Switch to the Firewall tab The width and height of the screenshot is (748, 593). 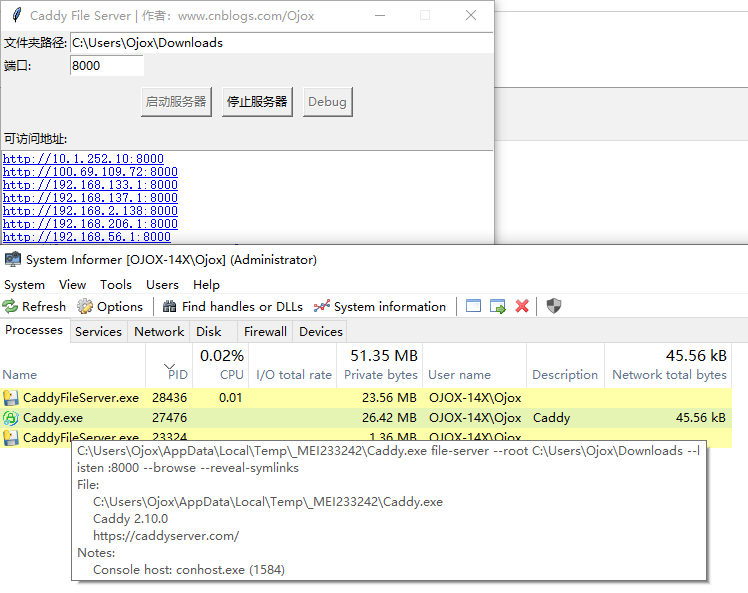[265, 332]
